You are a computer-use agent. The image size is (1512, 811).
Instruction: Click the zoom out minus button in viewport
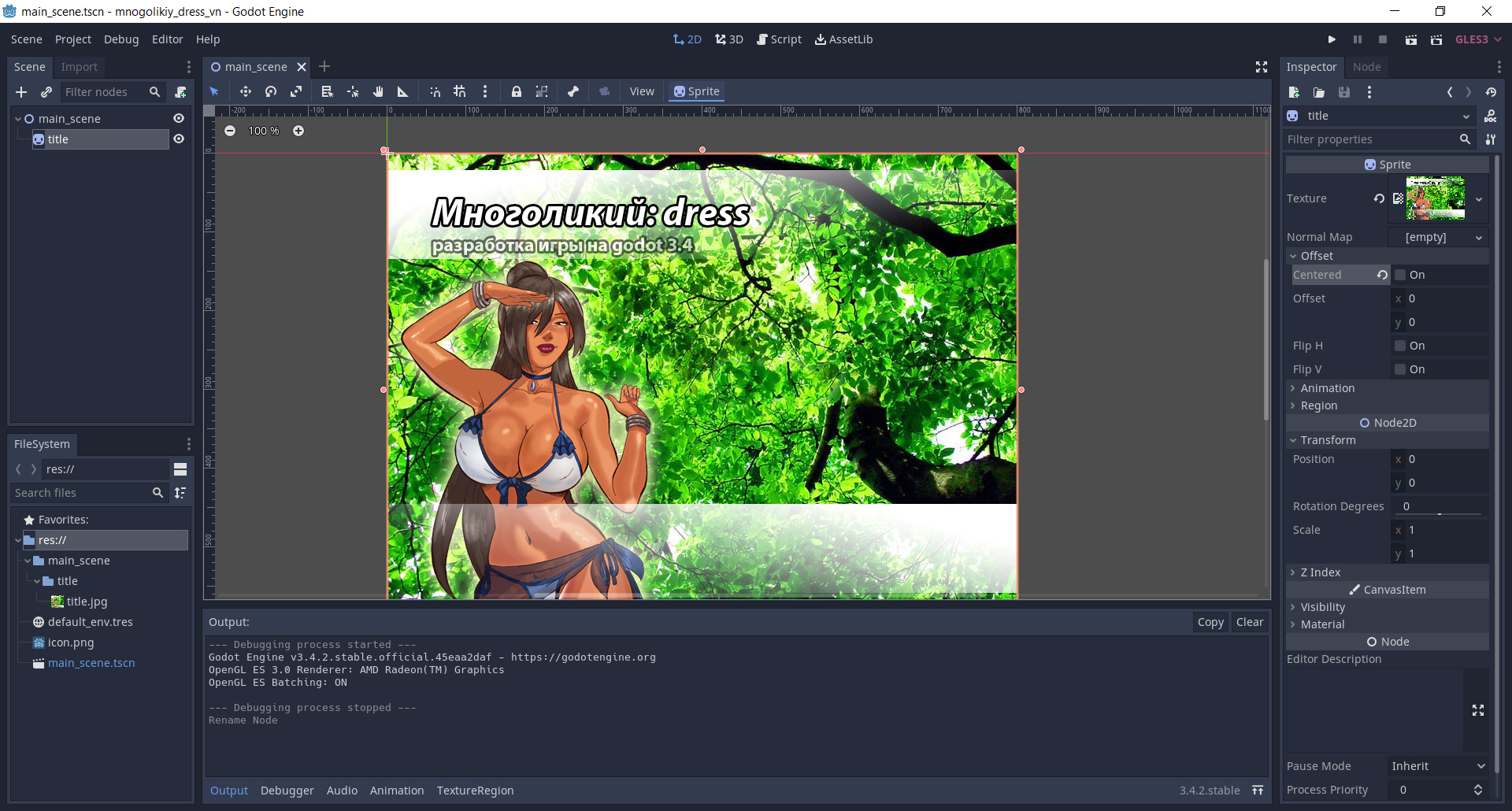[230, 131]
